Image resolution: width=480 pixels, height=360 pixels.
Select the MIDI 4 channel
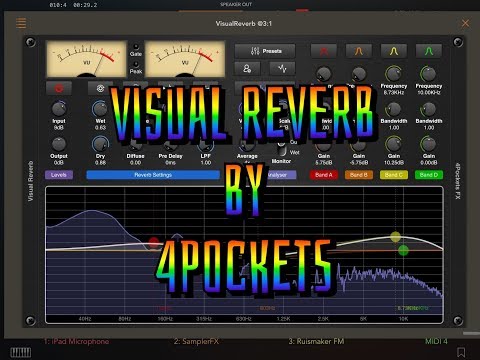coord(436,341)
